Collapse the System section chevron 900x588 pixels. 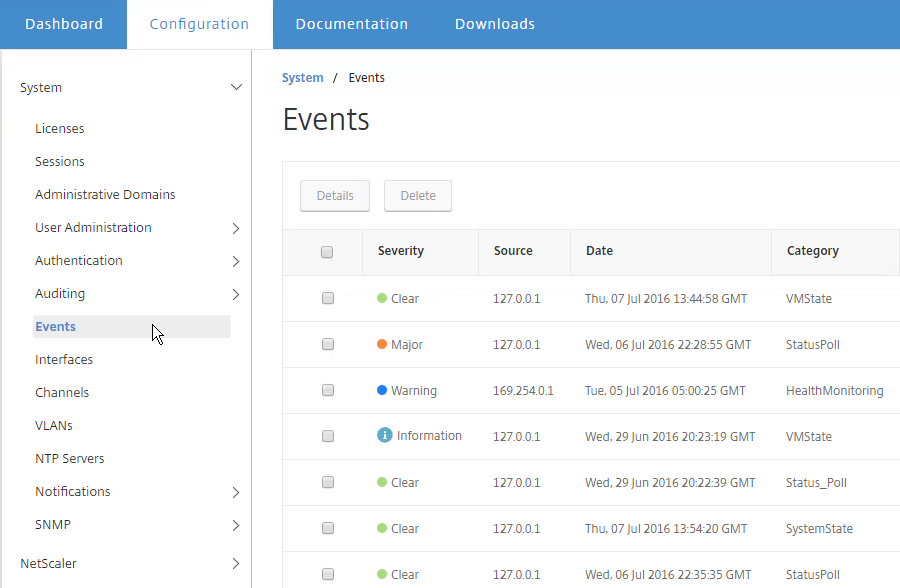(x=236, y=87)
